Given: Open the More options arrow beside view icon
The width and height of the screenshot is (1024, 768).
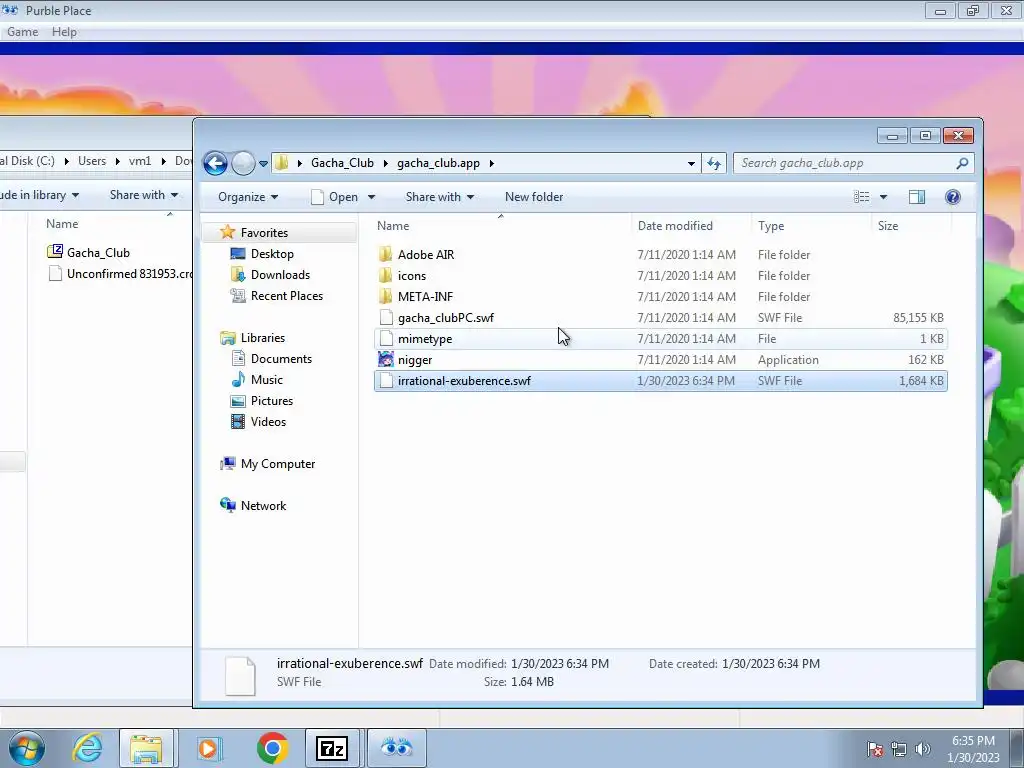Looking at the screenshot, I should tap(883, 197).
